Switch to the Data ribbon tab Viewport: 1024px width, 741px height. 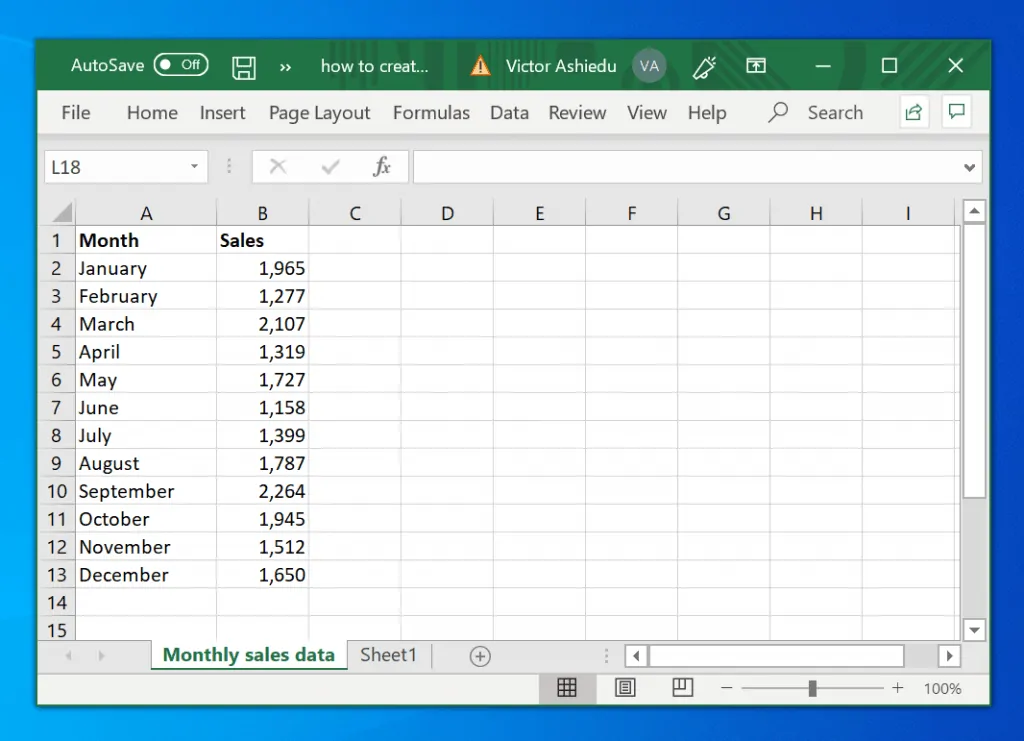coord(509,112)
